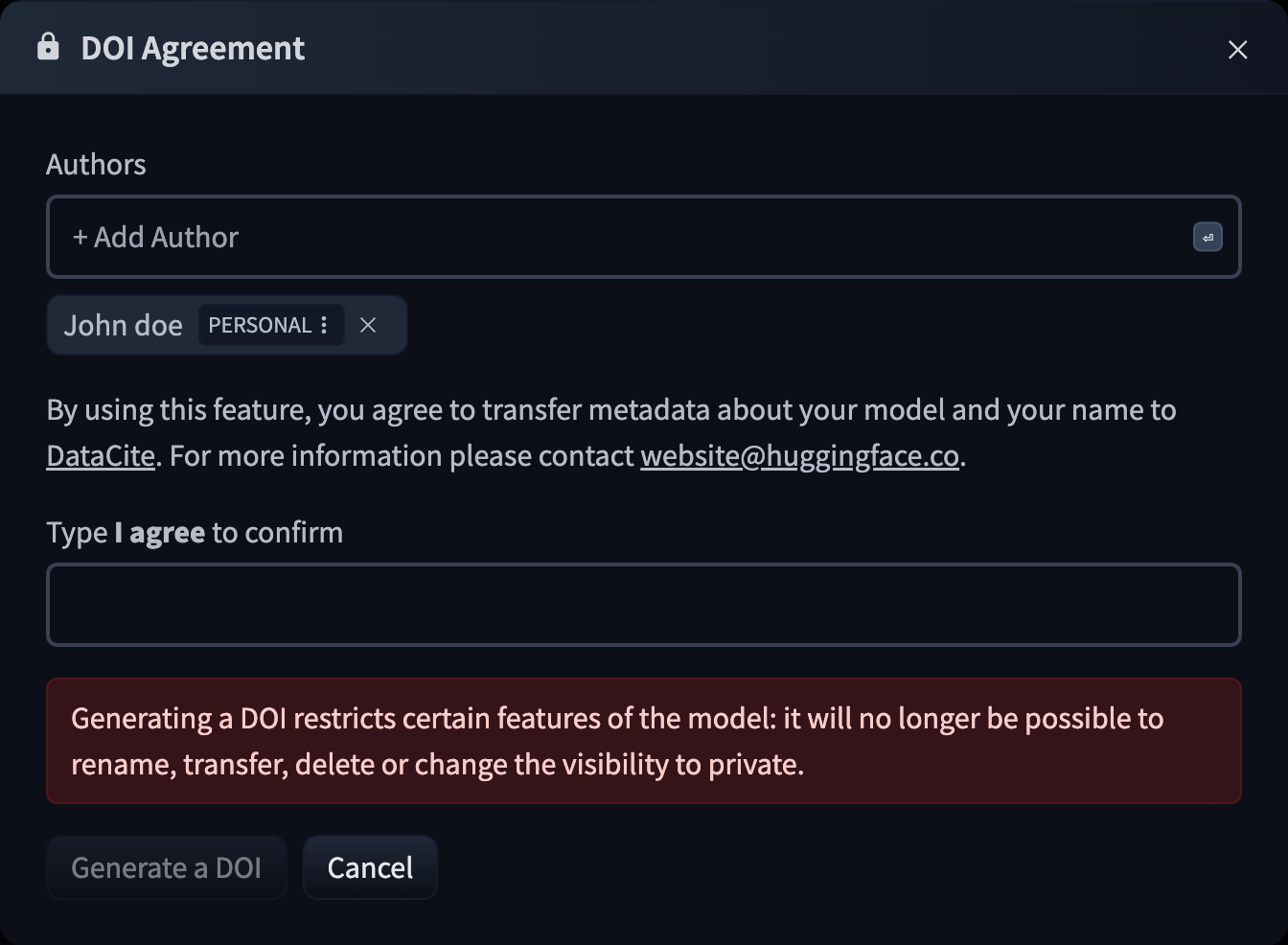This screenshot has width=1288, height=945.
Task: Click the lock icon in the dialog header
Action: coord(48,47)
